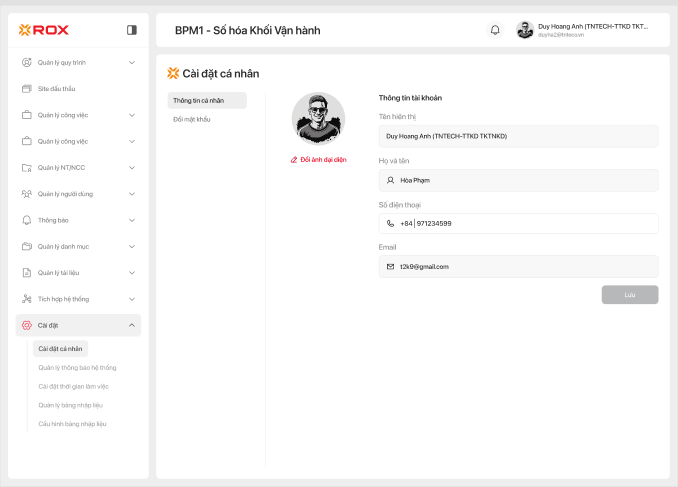Expand the Thông báo sidebar chevron

pos(132,220)
